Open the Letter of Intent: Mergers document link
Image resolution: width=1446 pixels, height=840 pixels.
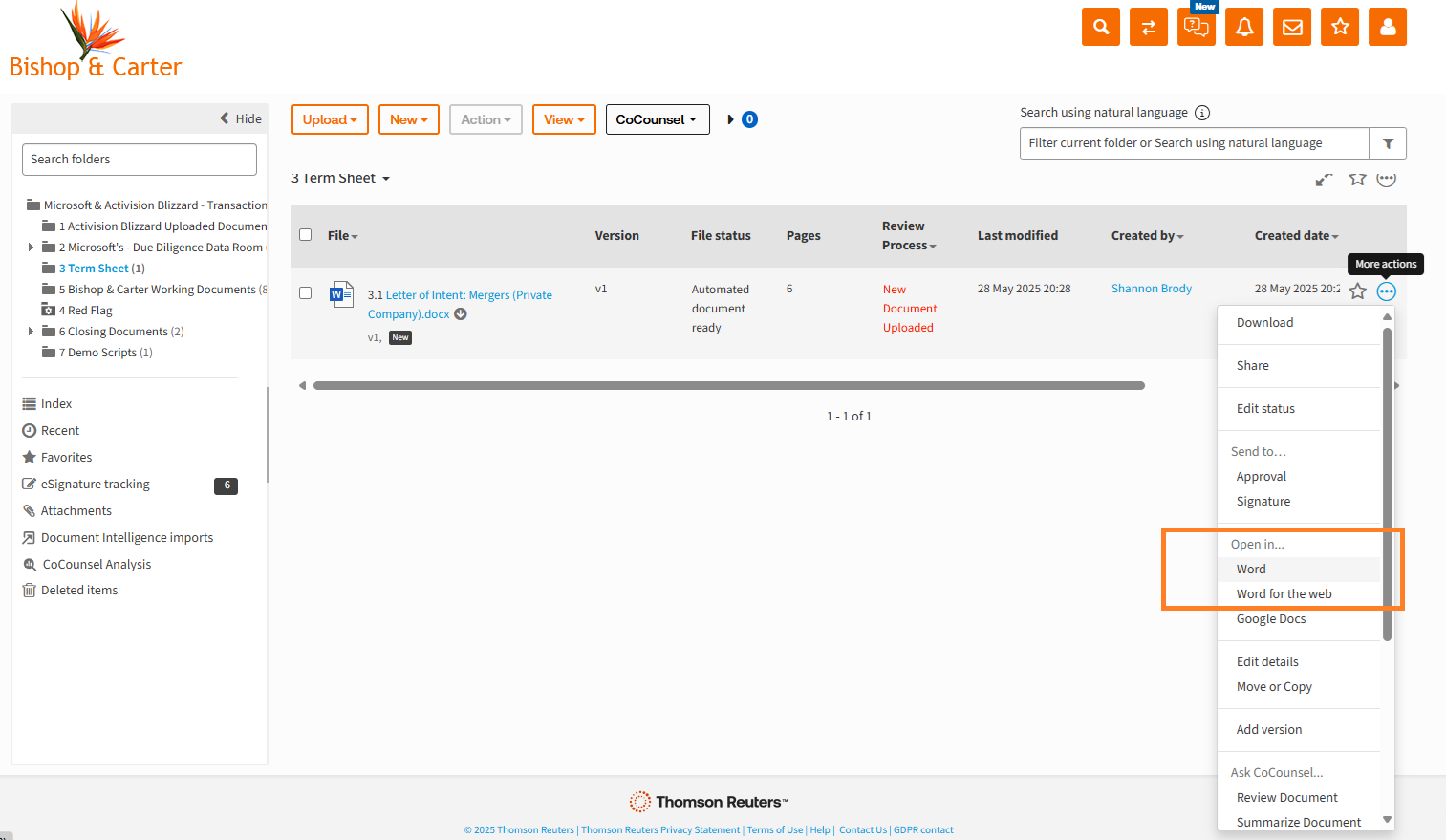click(x=460, y=305)
